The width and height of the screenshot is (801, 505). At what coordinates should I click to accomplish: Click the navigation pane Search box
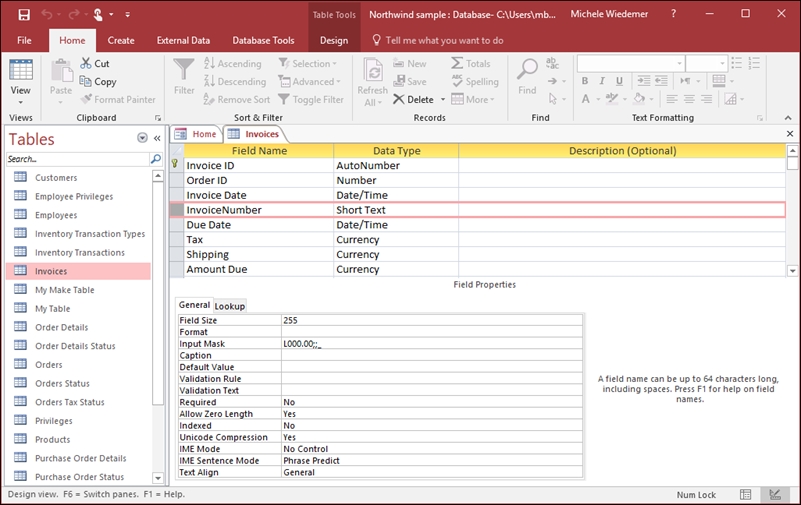(78, 159)
